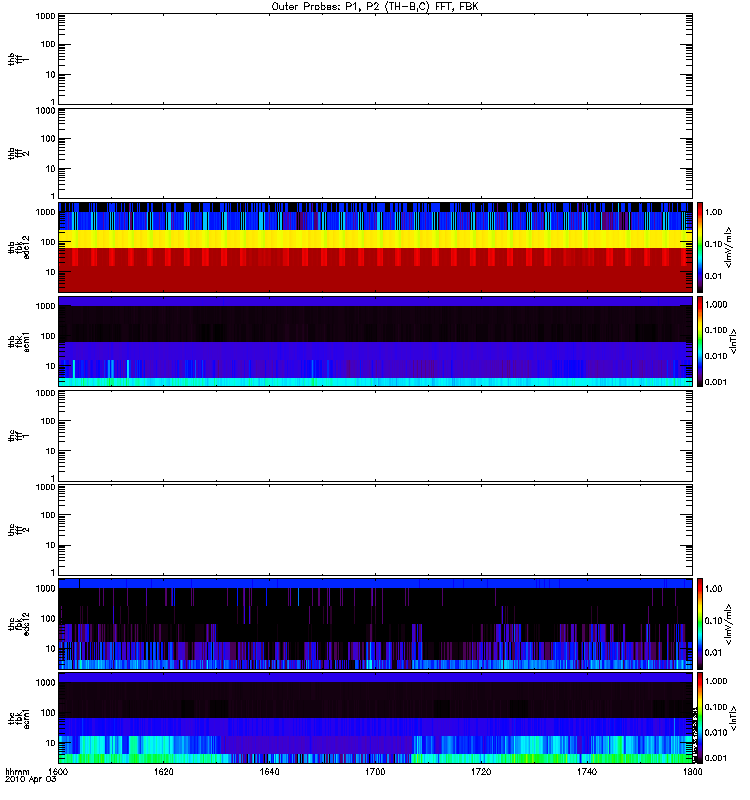Click the thb fbk scm1 spectrogram panel

coord(375,341)
